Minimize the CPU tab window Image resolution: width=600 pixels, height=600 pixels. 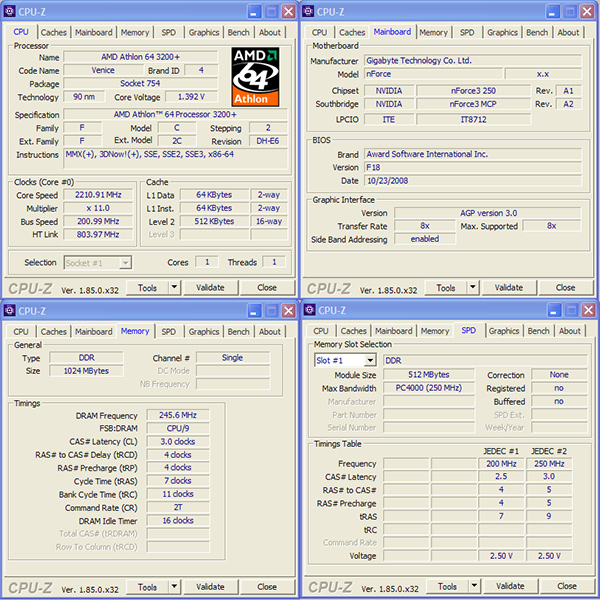point(254,11)
